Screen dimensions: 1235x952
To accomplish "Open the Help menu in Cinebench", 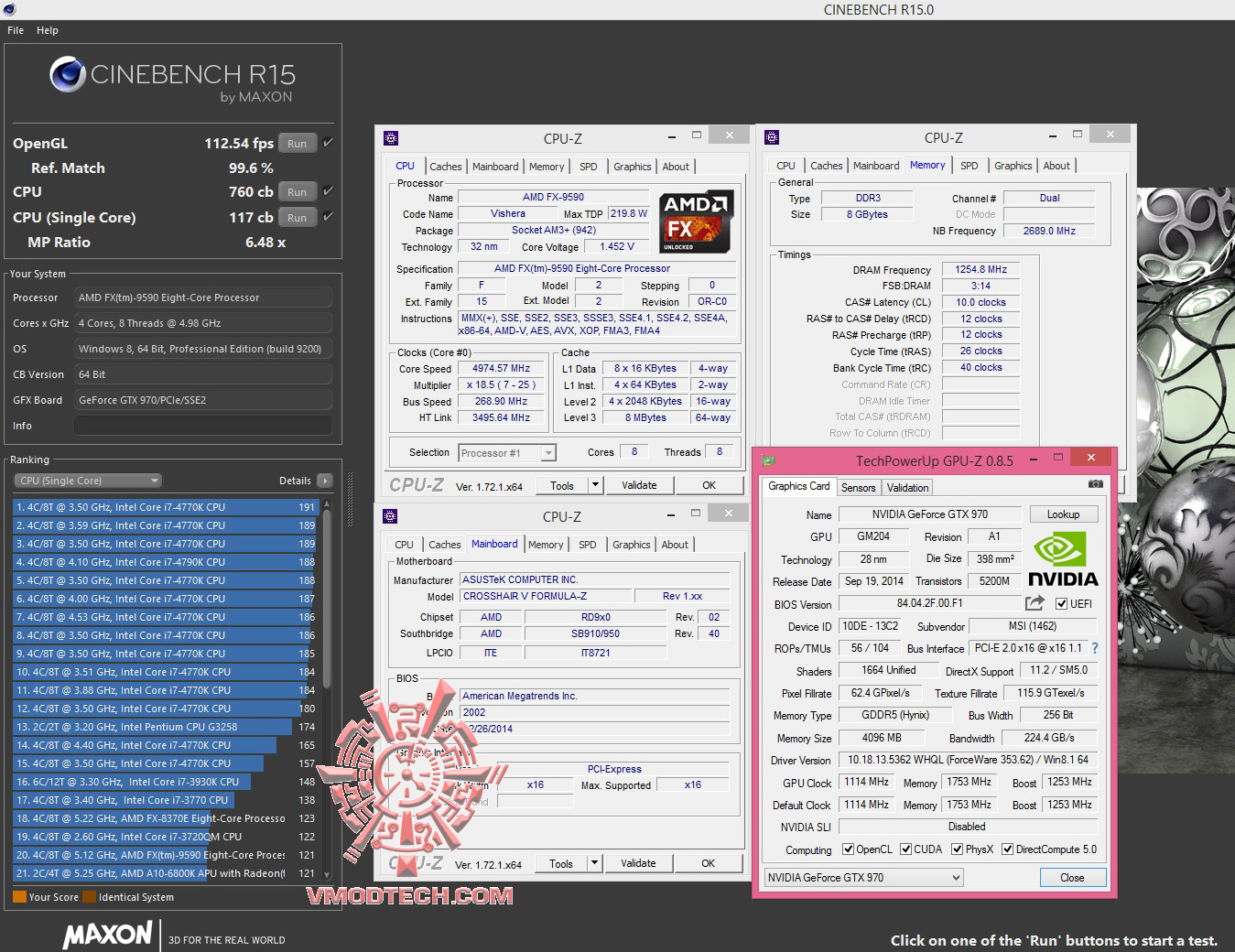I will 48,30.
